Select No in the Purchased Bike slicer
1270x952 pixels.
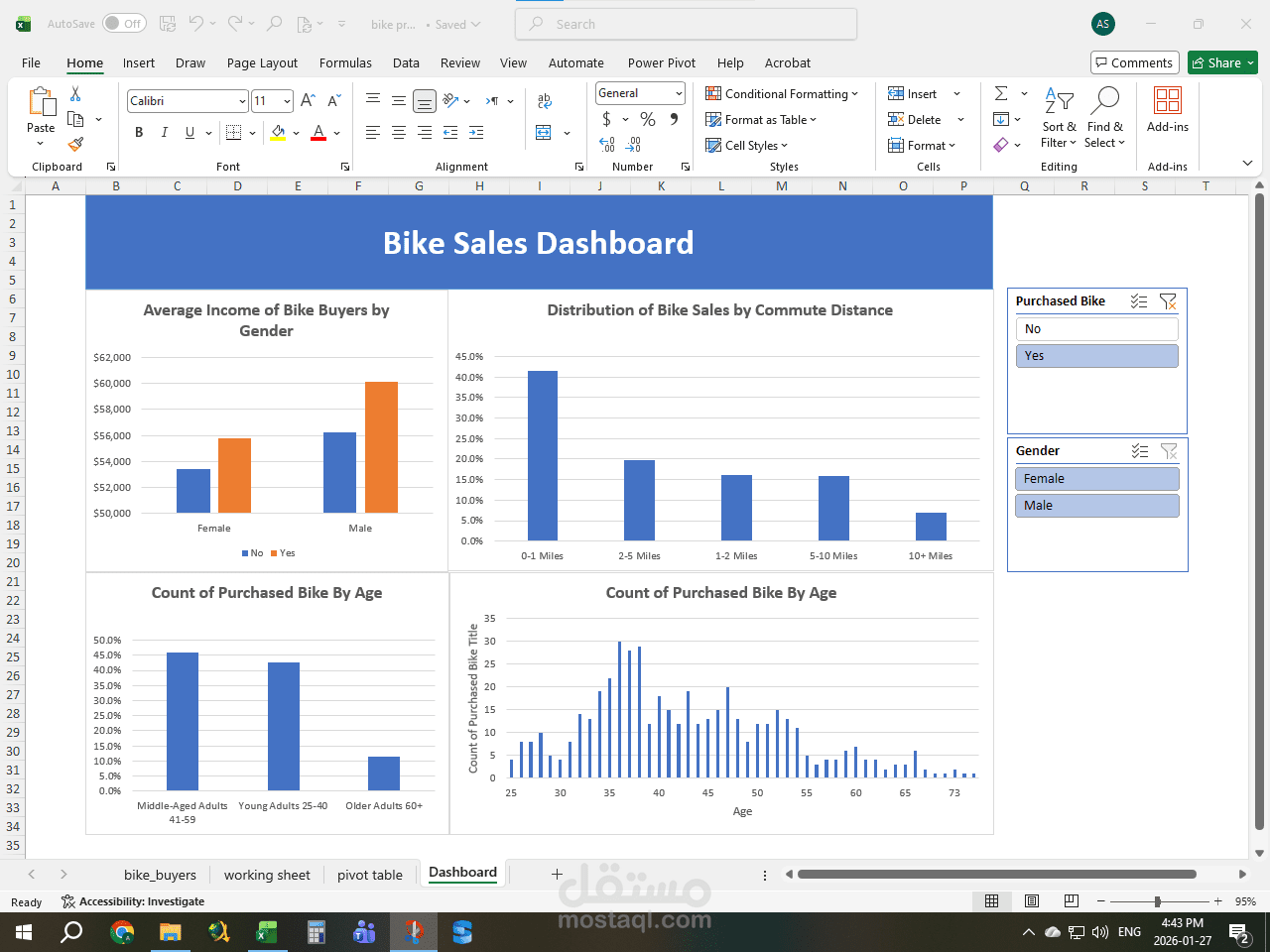point(1096,328)
